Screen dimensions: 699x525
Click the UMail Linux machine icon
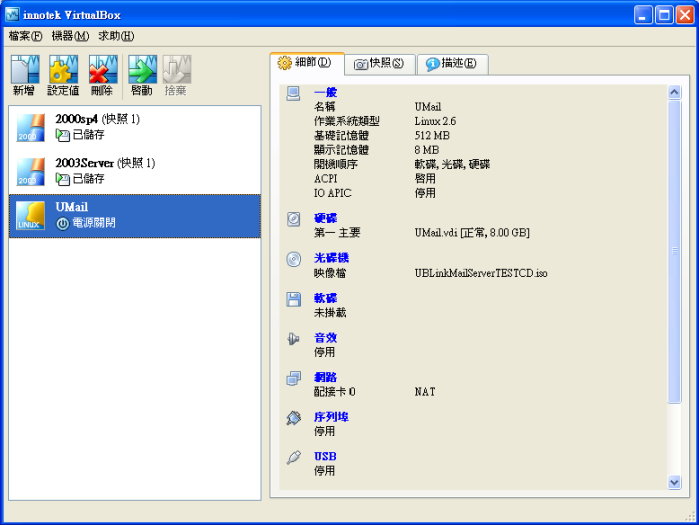point(31,214)
